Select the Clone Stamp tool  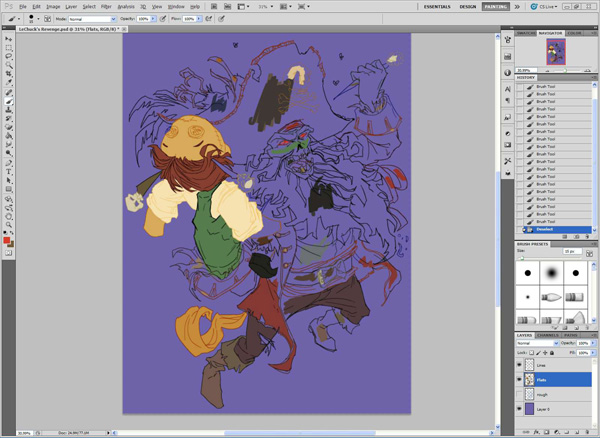tap(8, 110)
